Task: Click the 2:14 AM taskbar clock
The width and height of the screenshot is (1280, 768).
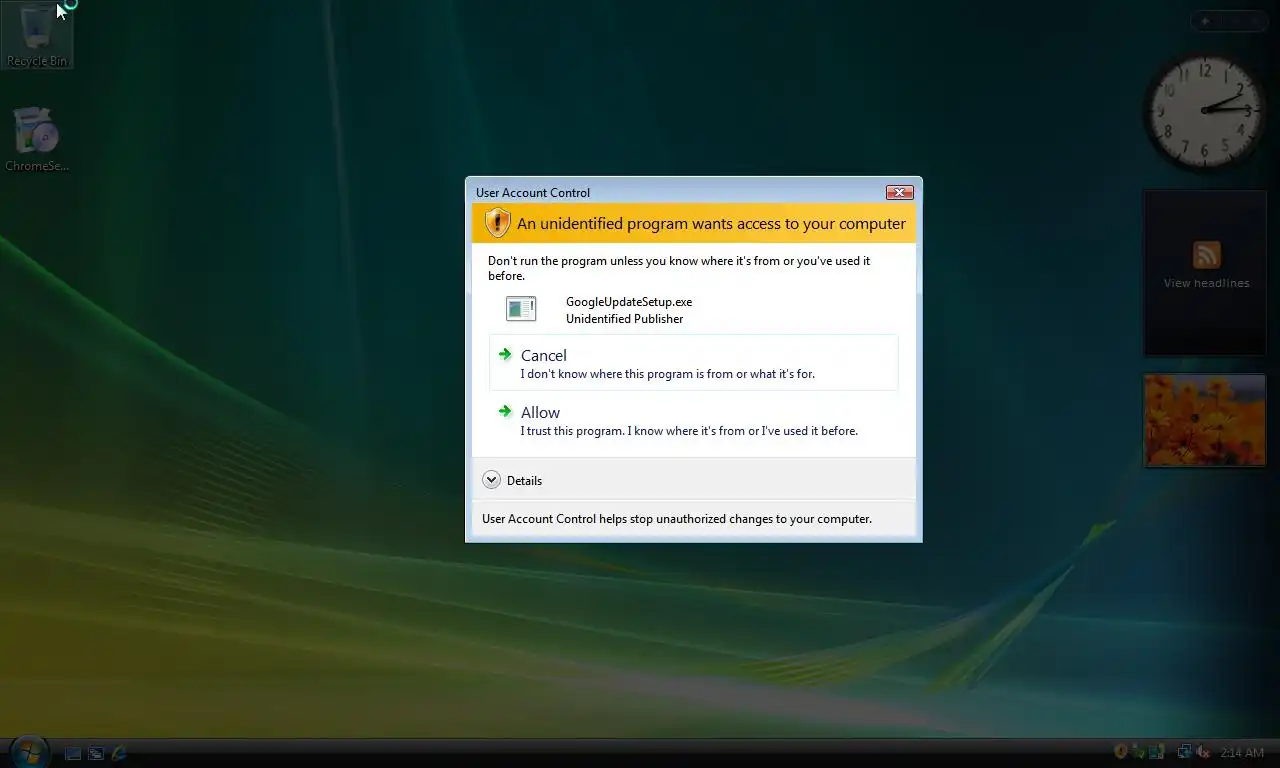Action: click(x=1242, y=753)
